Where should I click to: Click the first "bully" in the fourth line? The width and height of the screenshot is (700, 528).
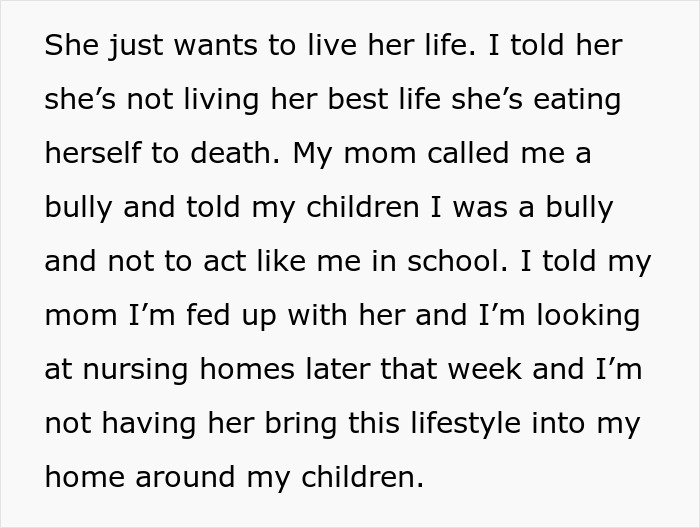coord(78,208)
